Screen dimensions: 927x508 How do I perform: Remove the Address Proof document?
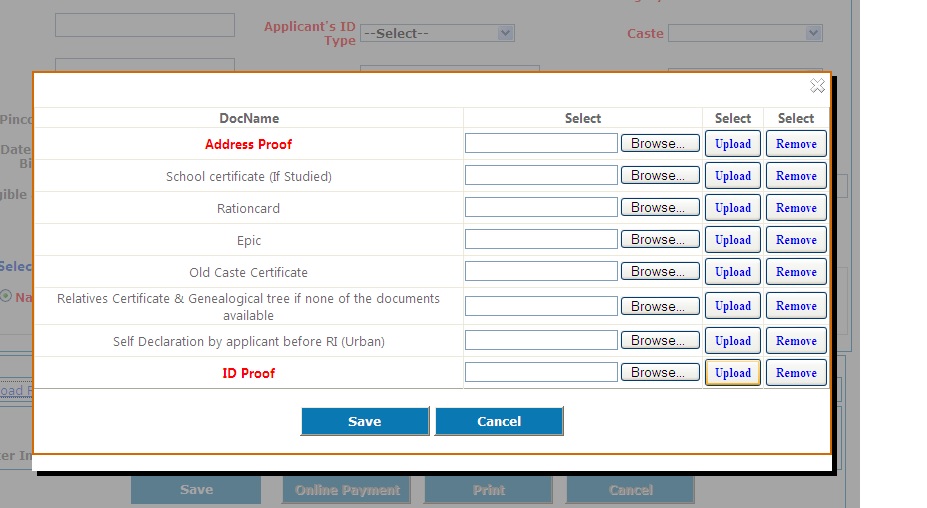tap(796, 144)
